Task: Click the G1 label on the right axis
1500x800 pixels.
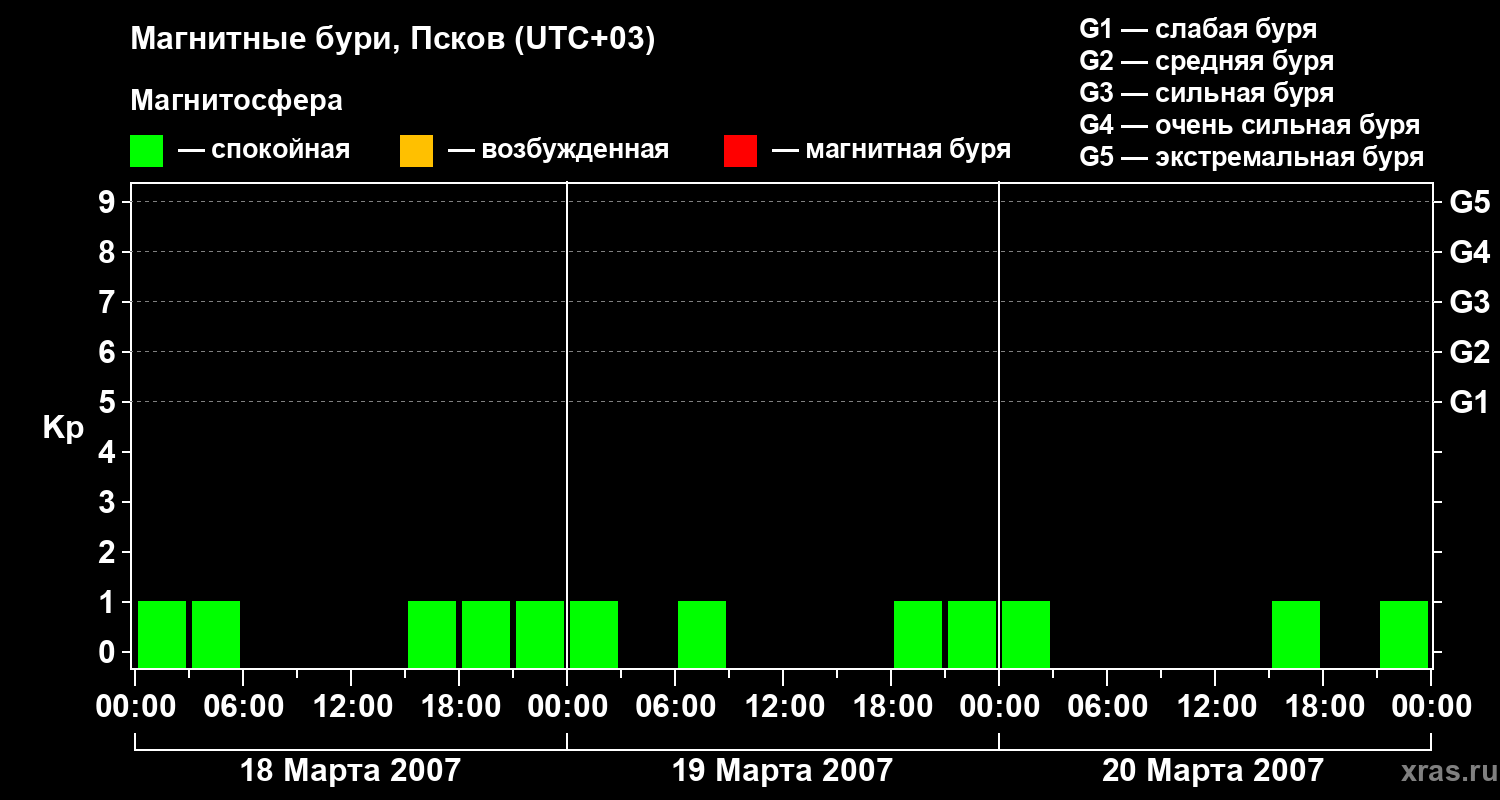Action: (x=1470, y=402)
